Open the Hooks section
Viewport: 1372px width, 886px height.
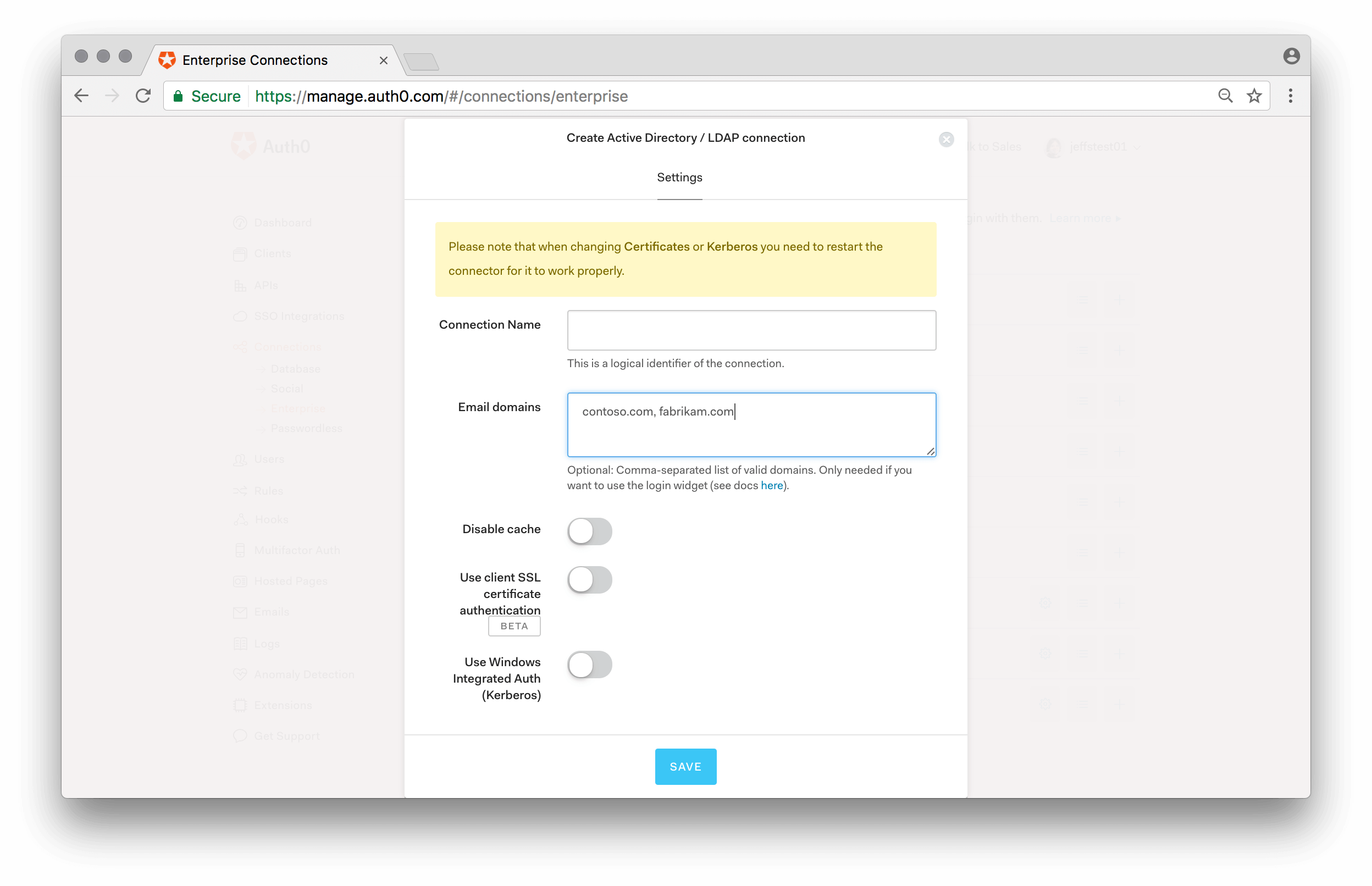[270, 519]
